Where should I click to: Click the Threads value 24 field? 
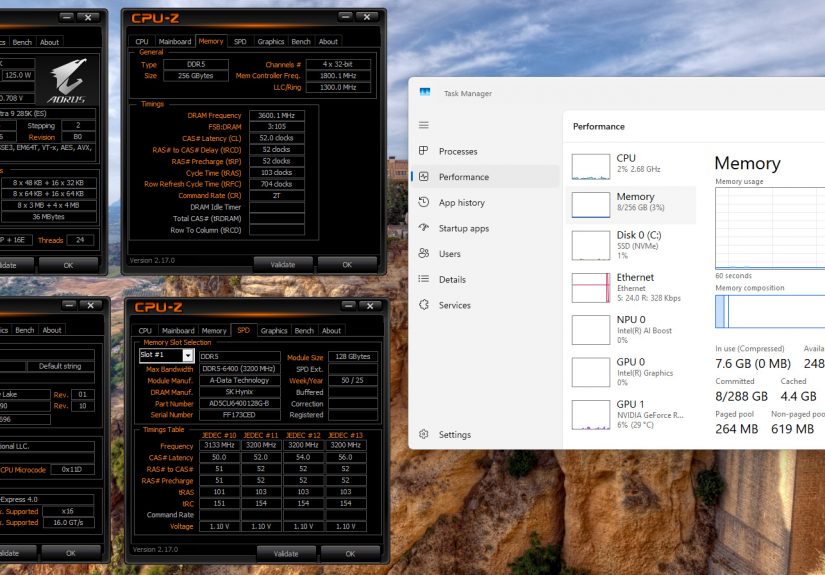(x=80, y=240)
